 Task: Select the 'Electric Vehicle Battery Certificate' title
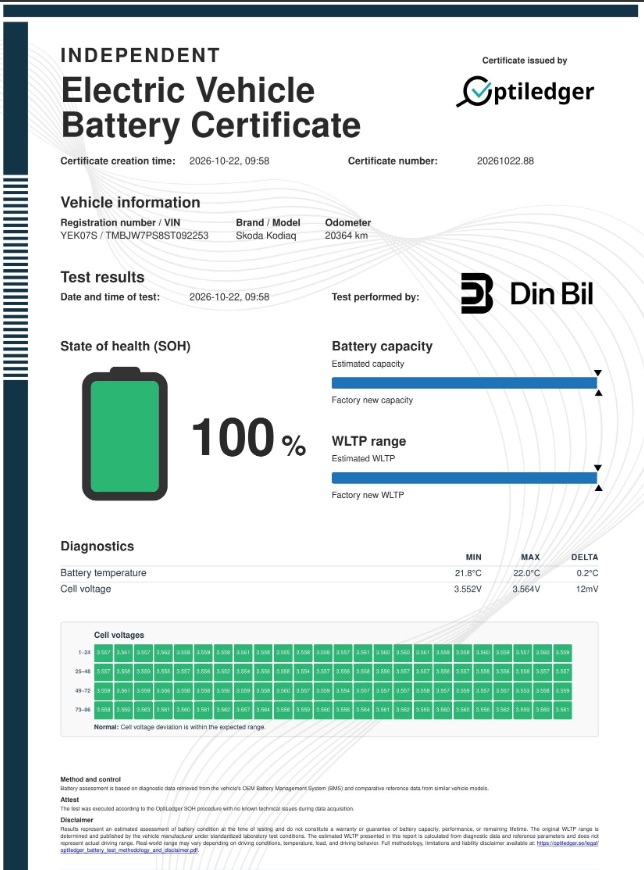210,108
